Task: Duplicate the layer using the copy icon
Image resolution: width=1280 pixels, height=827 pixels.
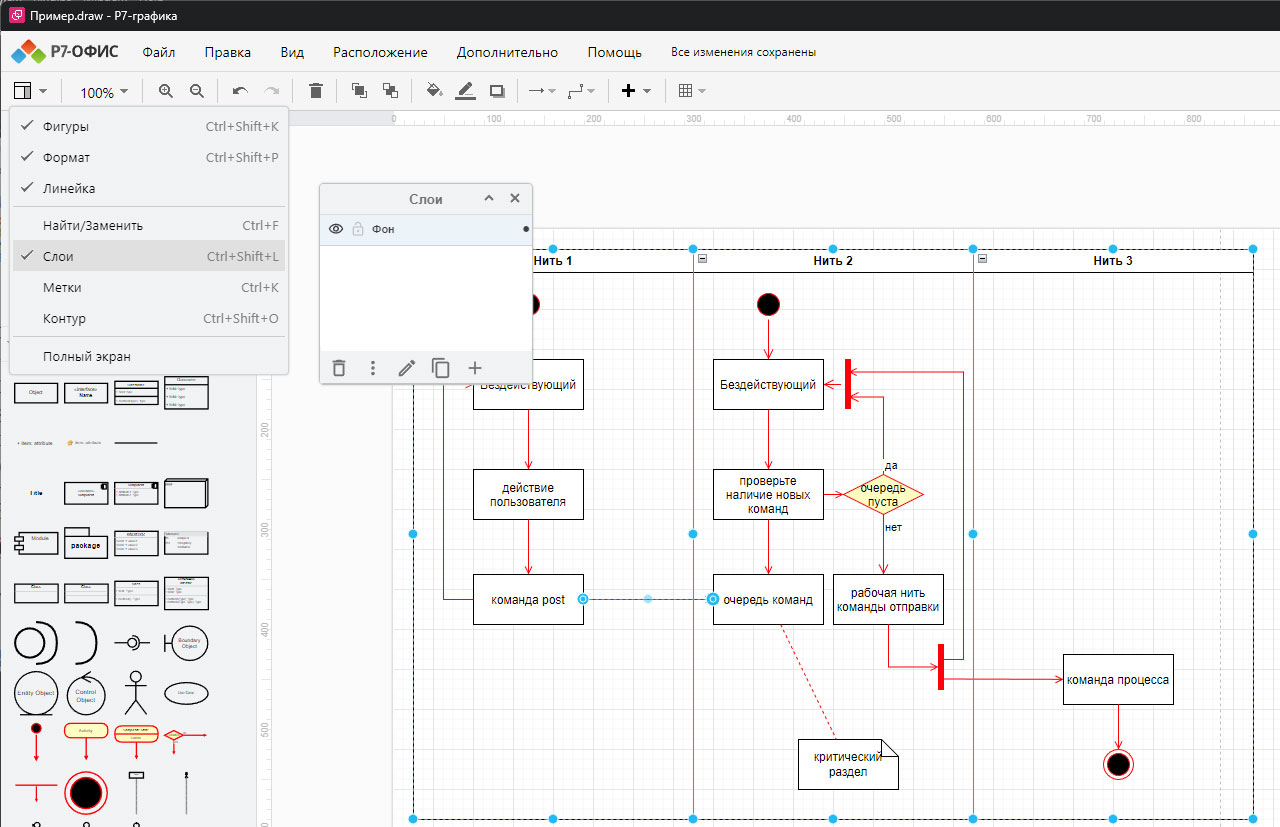Action: [440, 368]
